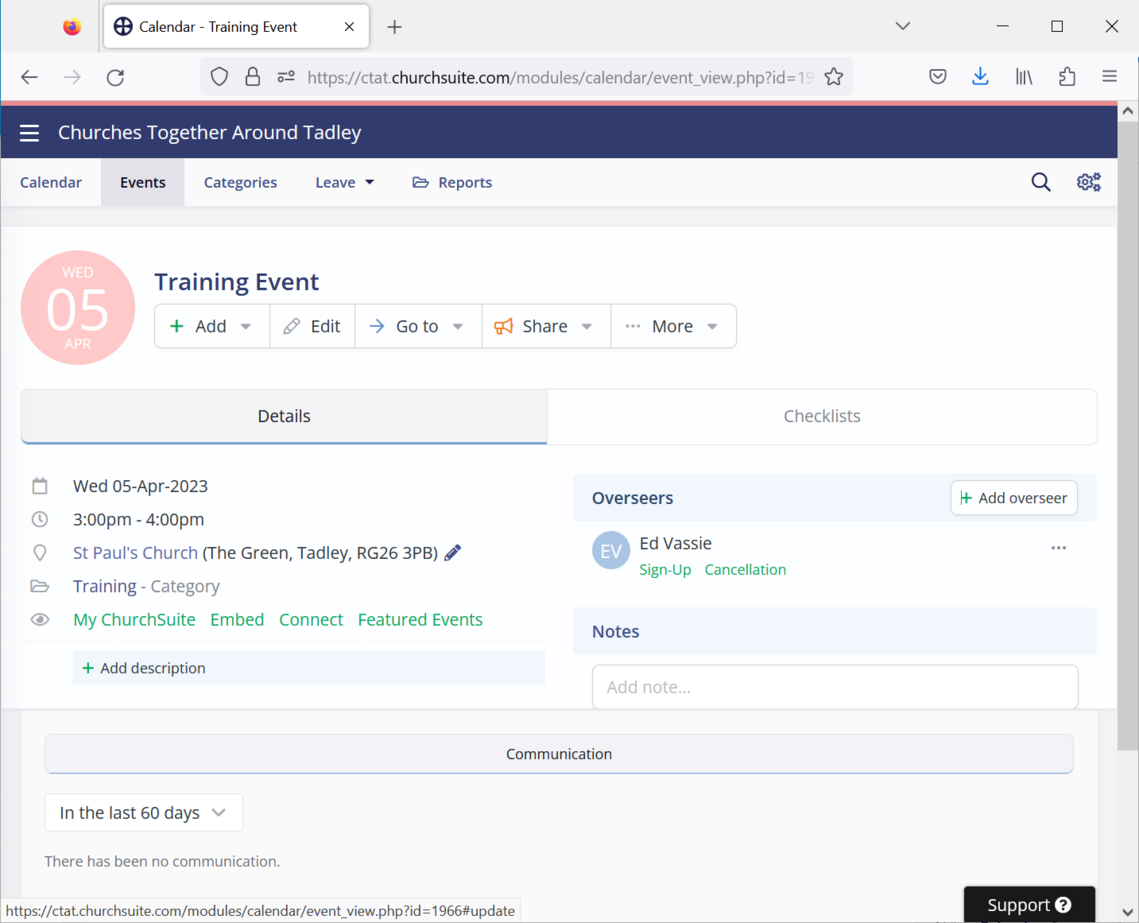Open the Leave dropdown menu
This screenshot has height=923, width=1139.
(x=344, y=182)
